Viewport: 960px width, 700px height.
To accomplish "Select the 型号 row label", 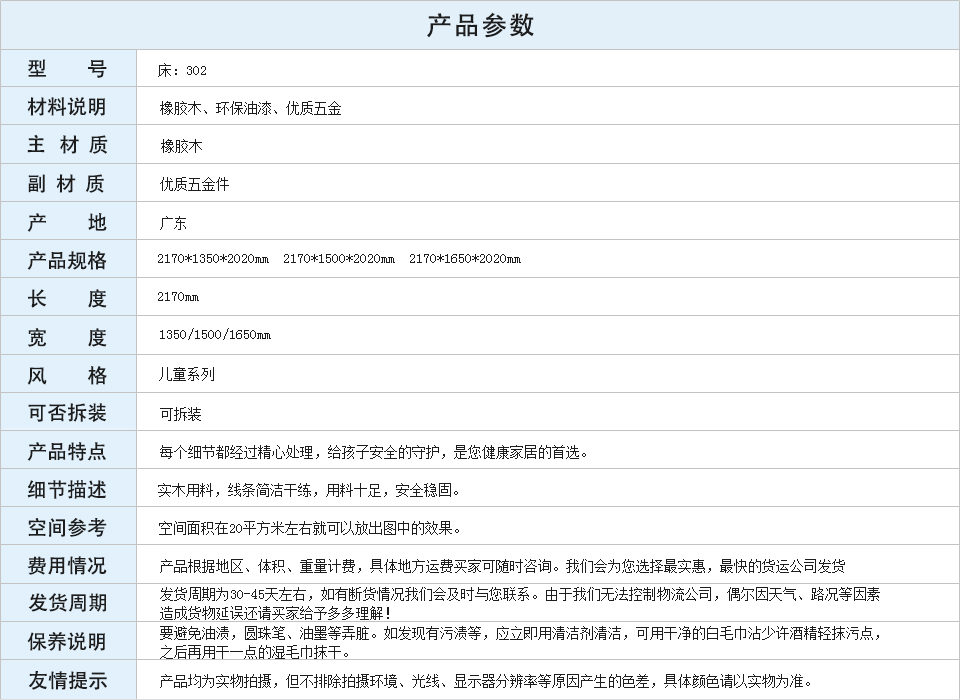I will click(x=67, y=69).
